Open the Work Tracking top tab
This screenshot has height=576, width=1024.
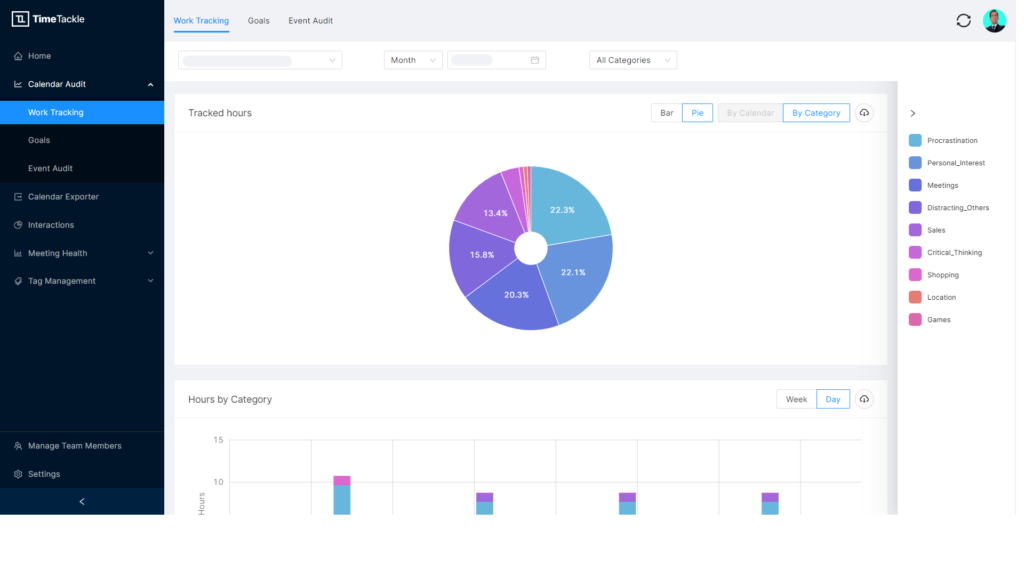point(201,21)
